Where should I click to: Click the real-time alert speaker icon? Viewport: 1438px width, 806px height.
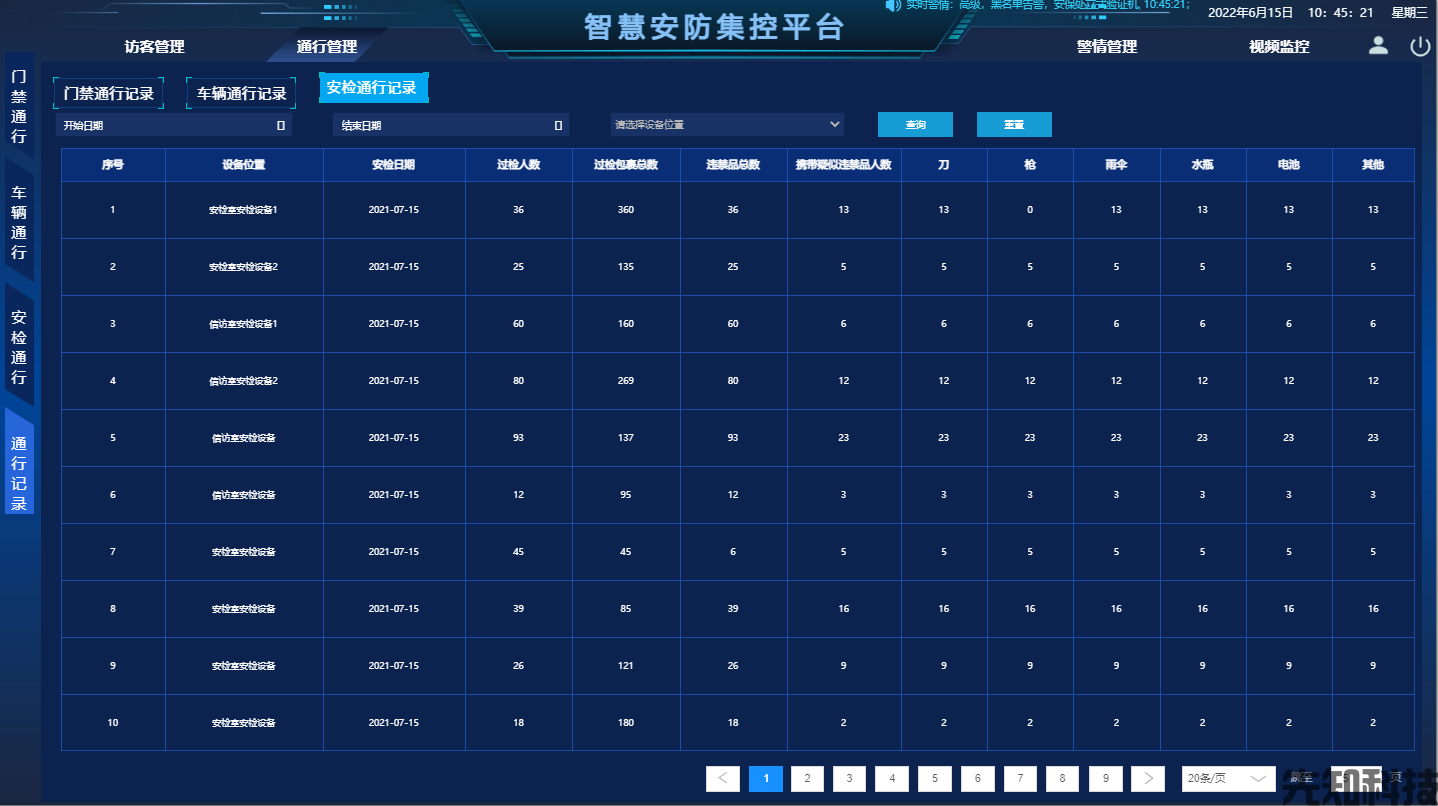point(893,5)
